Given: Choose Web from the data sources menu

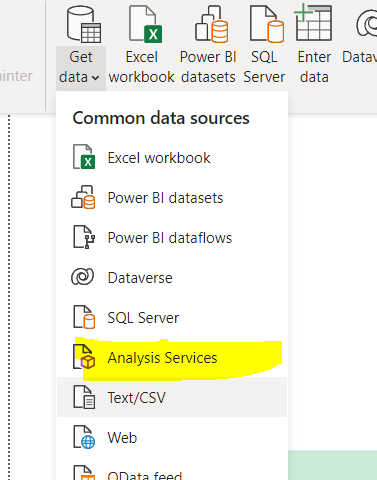Looking at the screenshot, I should pyautogui.click(x=172, y=437).
